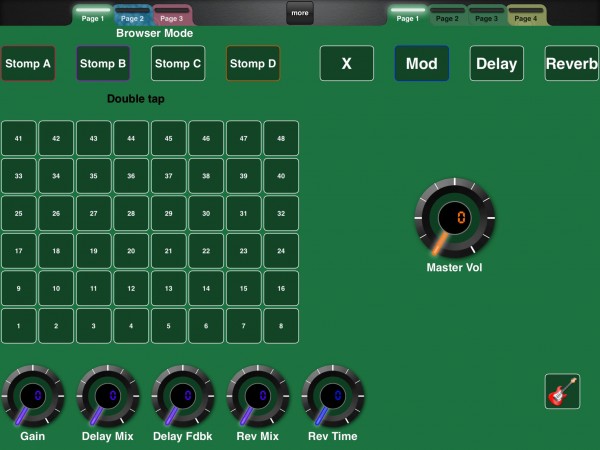
Task: Select browser slot 48
Action: tap(281, 139)
